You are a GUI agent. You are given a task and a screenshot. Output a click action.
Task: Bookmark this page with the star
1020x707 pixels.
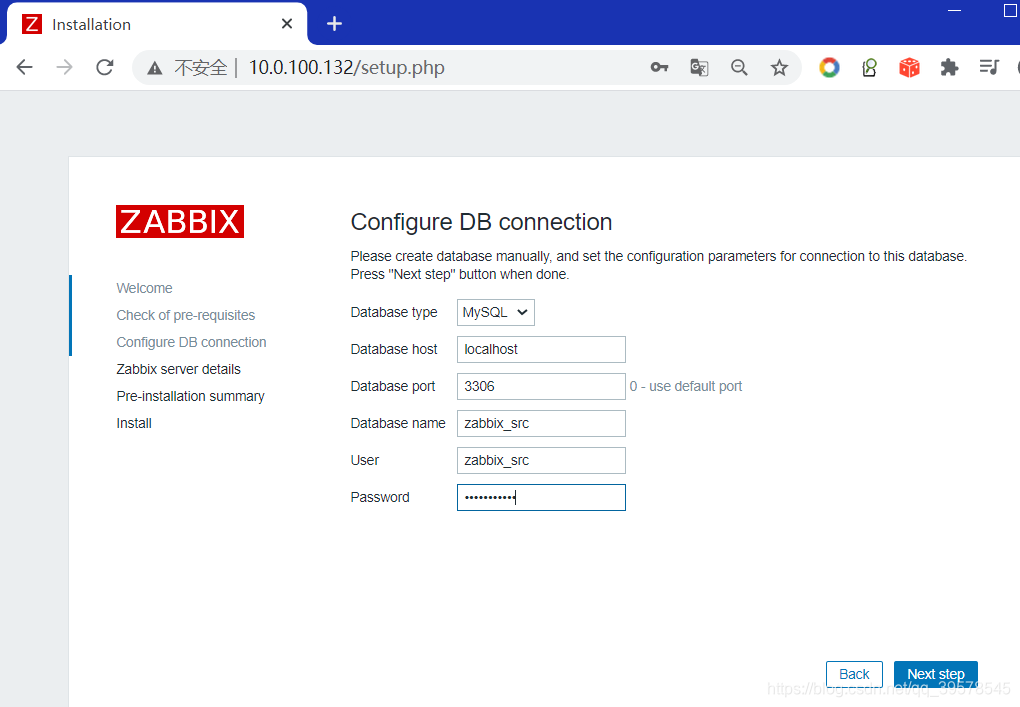(779, 67)
